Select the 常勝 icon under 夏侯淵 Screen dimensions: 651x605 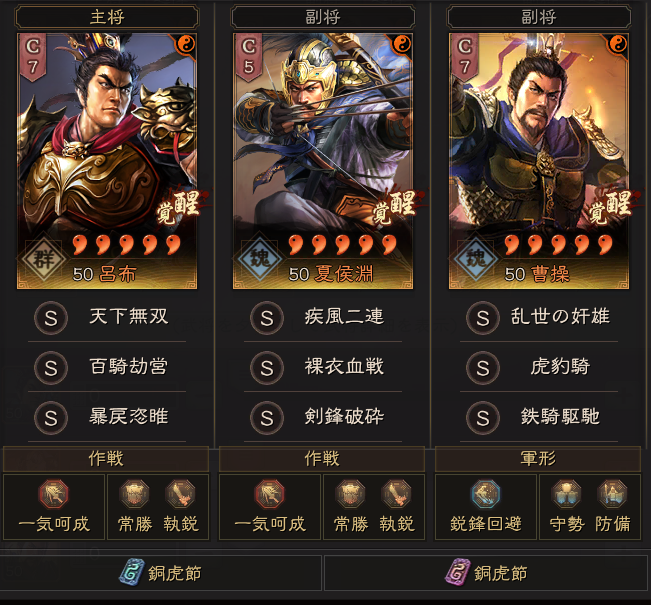pos(351,494)
